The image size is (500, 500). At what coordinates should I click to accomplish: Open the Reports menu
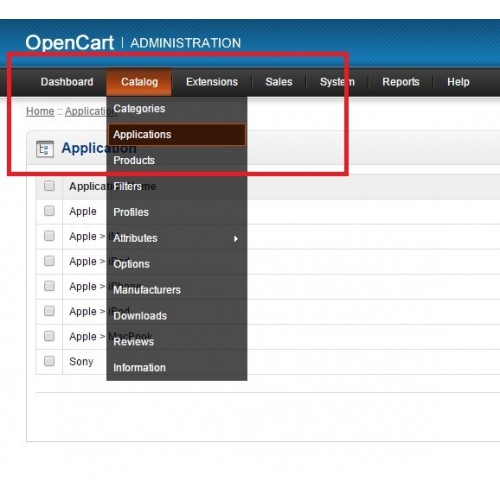(x=401, y=82)
